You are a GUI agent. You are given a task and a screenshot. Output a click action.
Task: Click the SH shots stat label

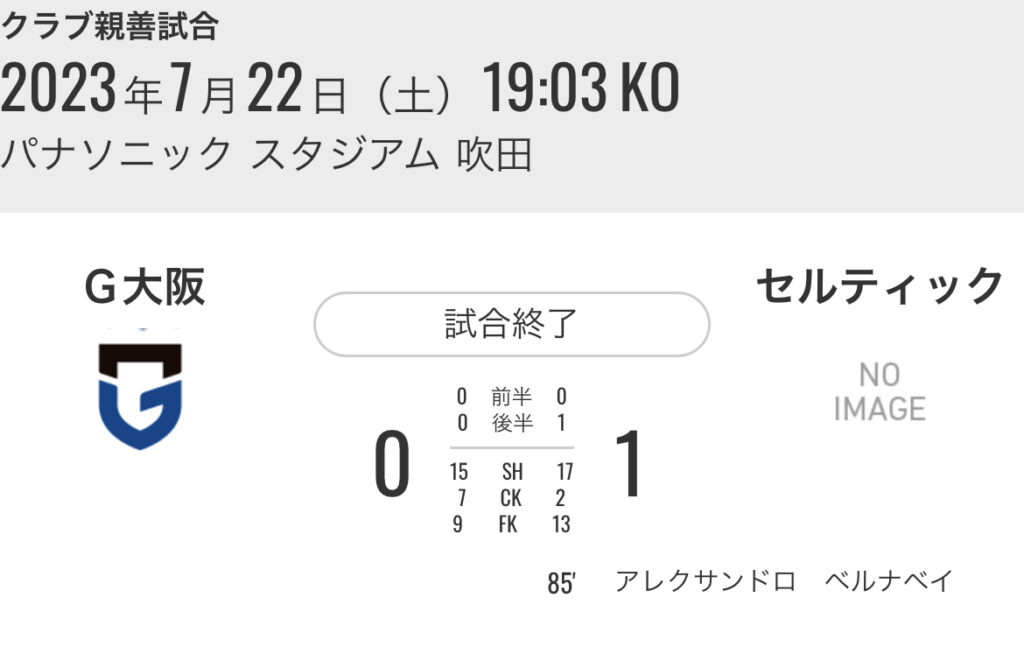511,472
